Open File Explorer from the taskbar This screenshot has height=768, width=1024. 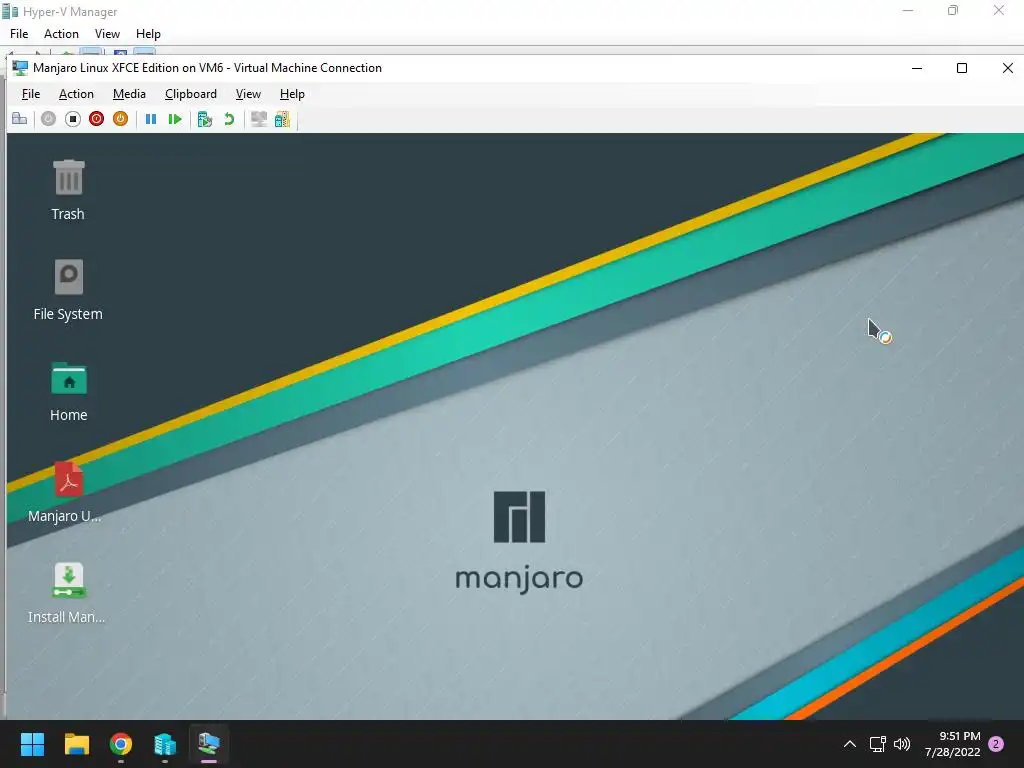click(76, 744)
